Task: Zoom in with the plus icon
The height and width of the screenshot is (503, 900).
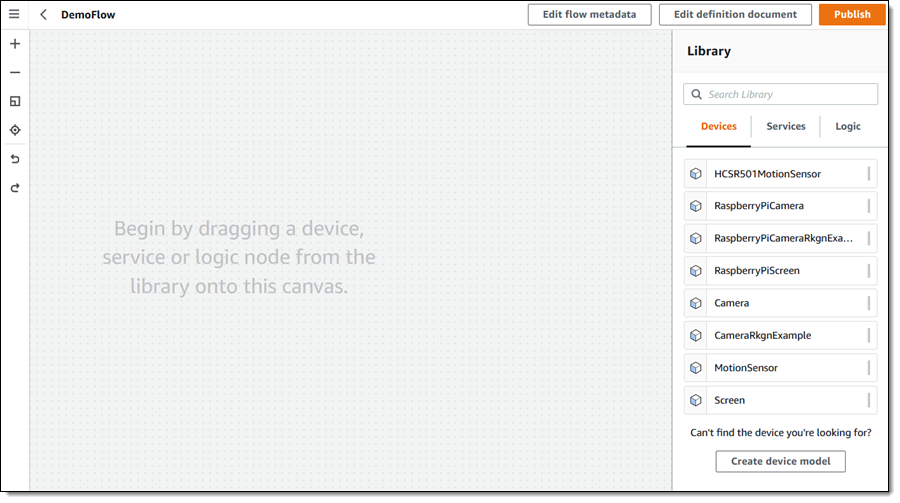Action: coord(15,44)
